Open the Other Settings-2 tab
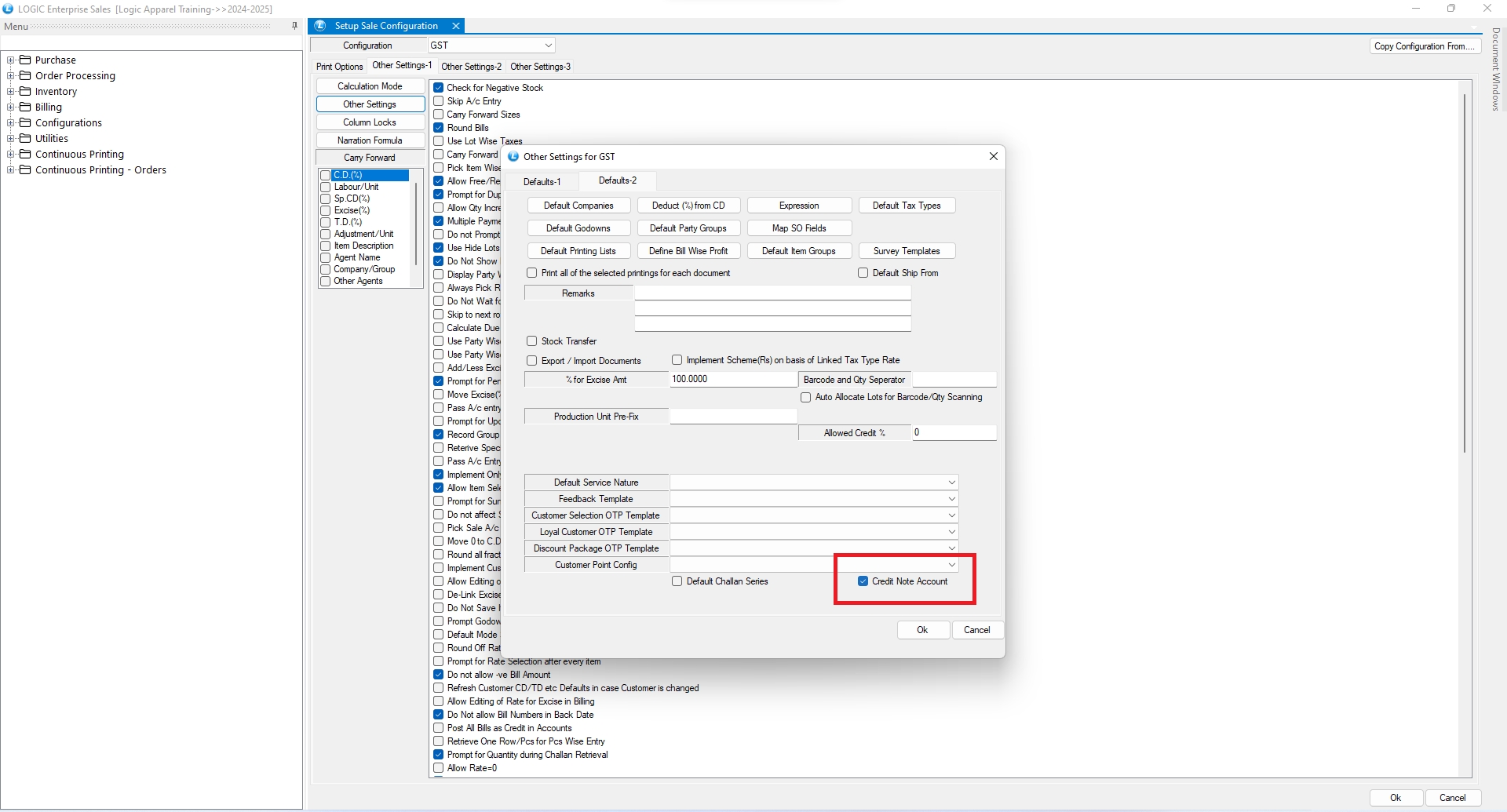 (471, 67)
